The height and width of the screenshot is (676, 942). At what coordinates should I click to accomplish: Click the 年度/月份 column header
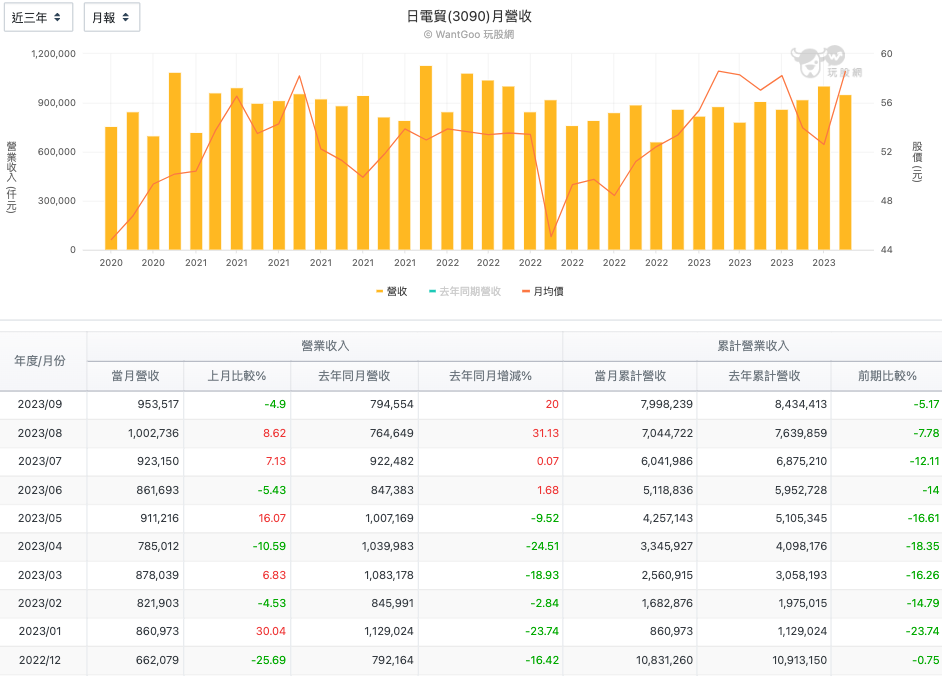43,360
